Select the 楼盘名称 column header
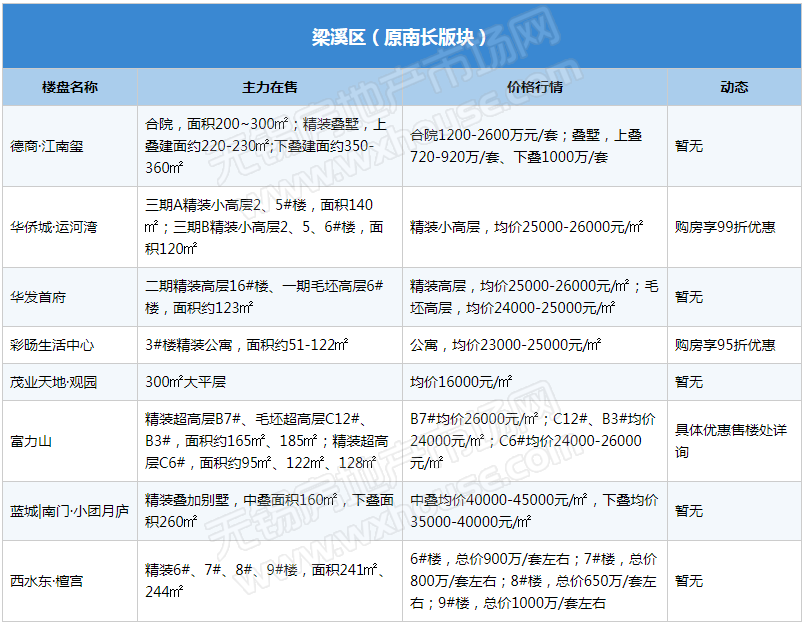 click(x=70, y=87)
